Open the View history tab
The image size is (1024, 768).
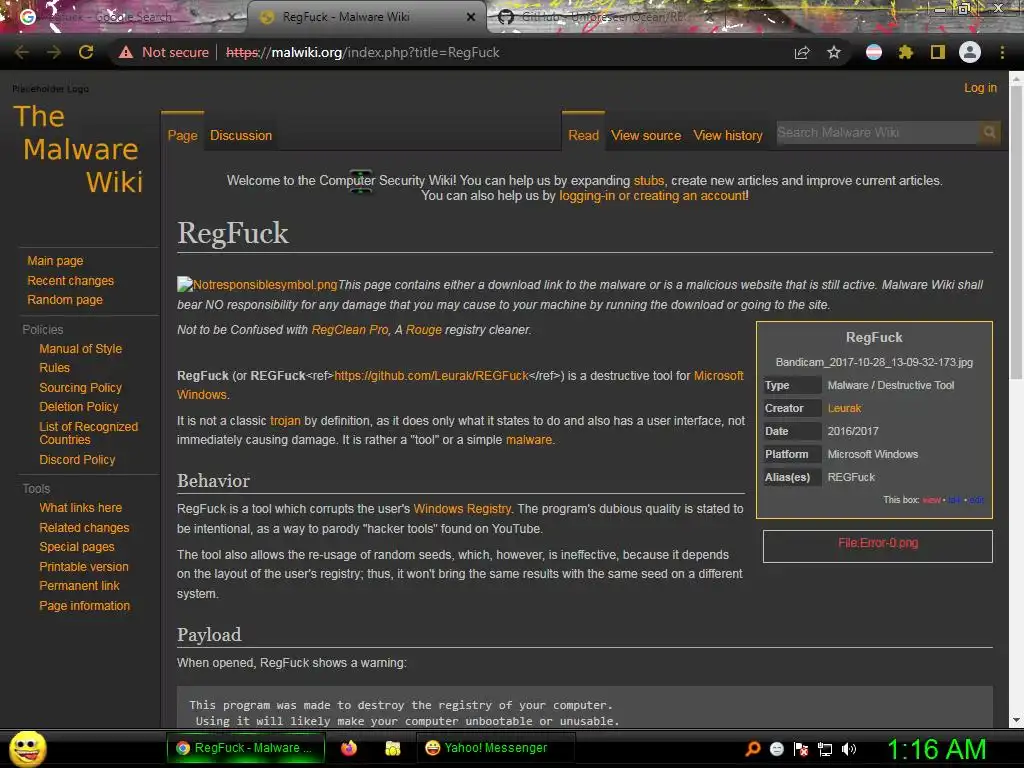coord(728,135)
